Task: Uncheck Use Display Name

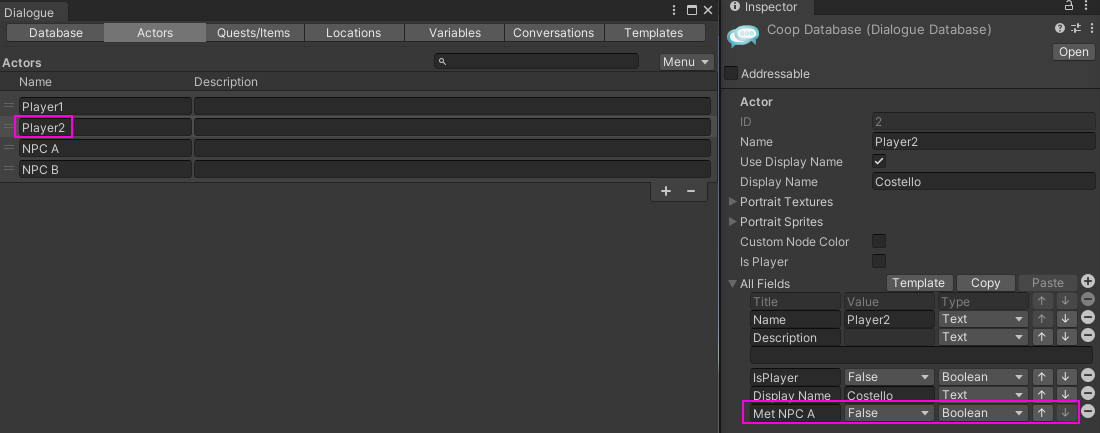Action: click(878, 161)
